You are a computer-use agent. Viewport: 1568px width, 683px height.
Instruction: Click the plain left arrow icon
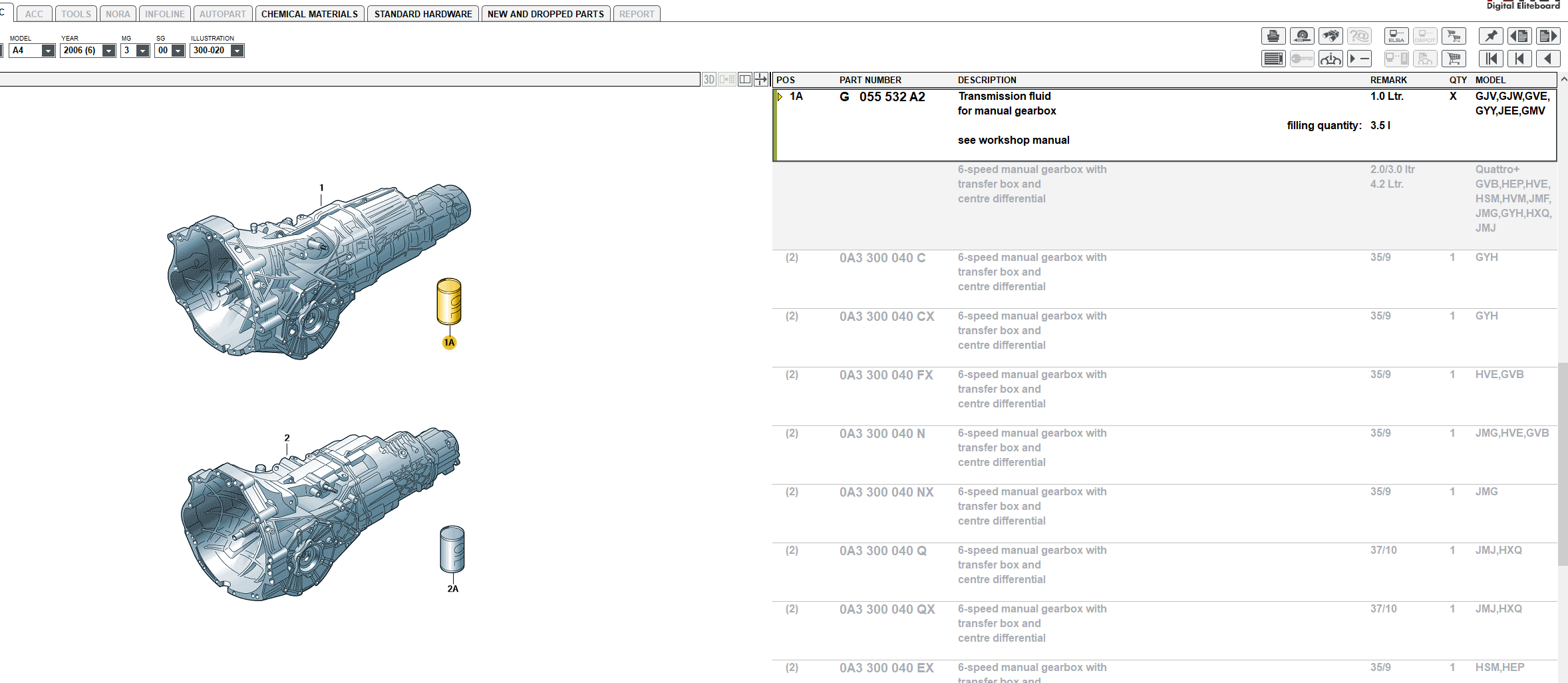[1548, 59]
